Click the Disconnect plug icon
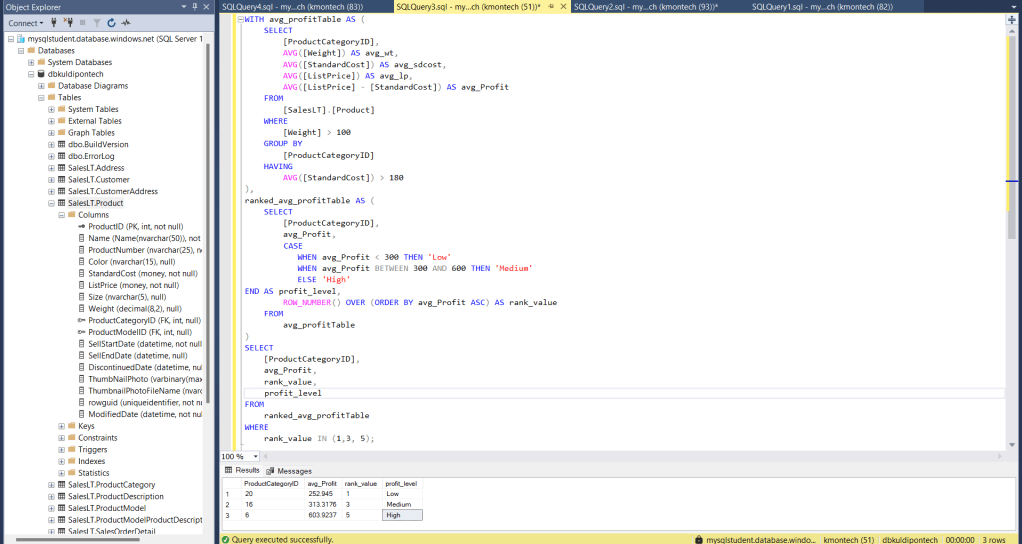Image resolution: width=1022 pixels, height=544 pixels. [70, 22]
